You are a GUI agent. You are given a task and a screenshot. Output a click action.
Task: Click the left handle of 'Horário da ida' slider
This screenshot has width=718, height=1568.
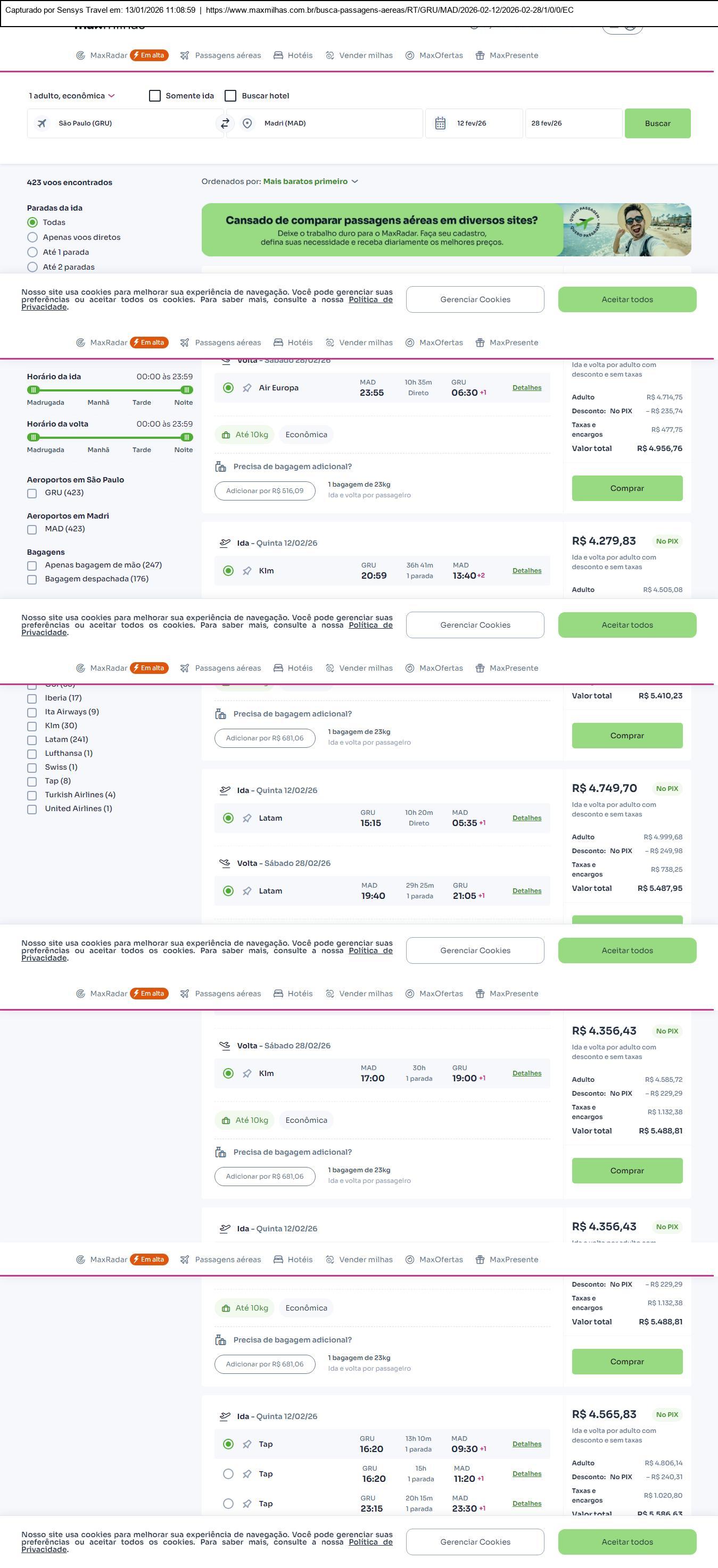point(34,390)
